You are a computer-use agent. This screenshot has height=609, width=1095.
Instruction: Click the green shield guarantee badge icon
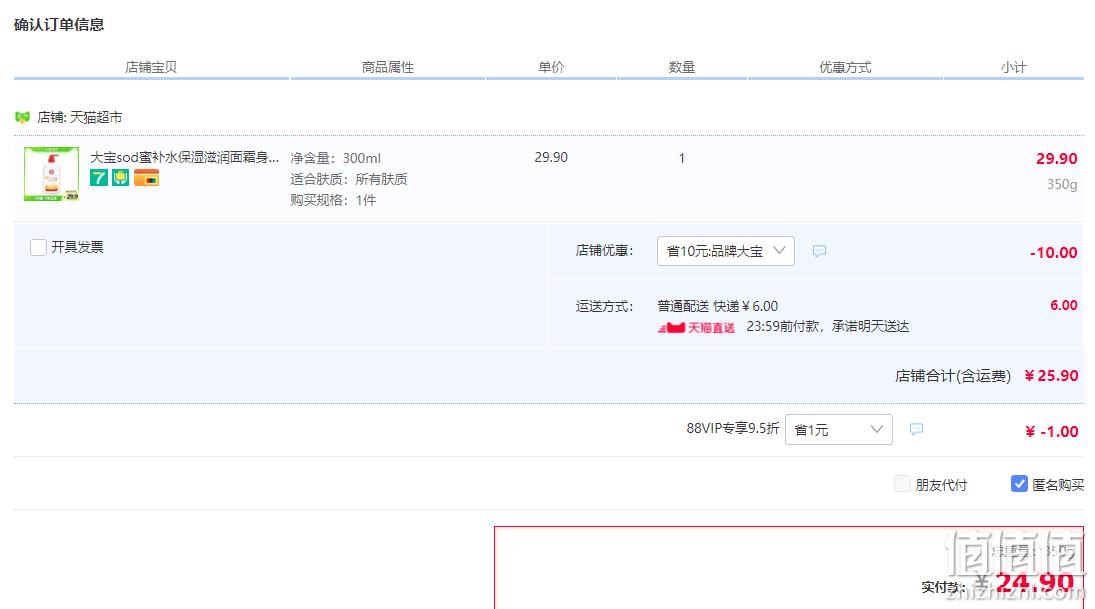click(121, 178)
